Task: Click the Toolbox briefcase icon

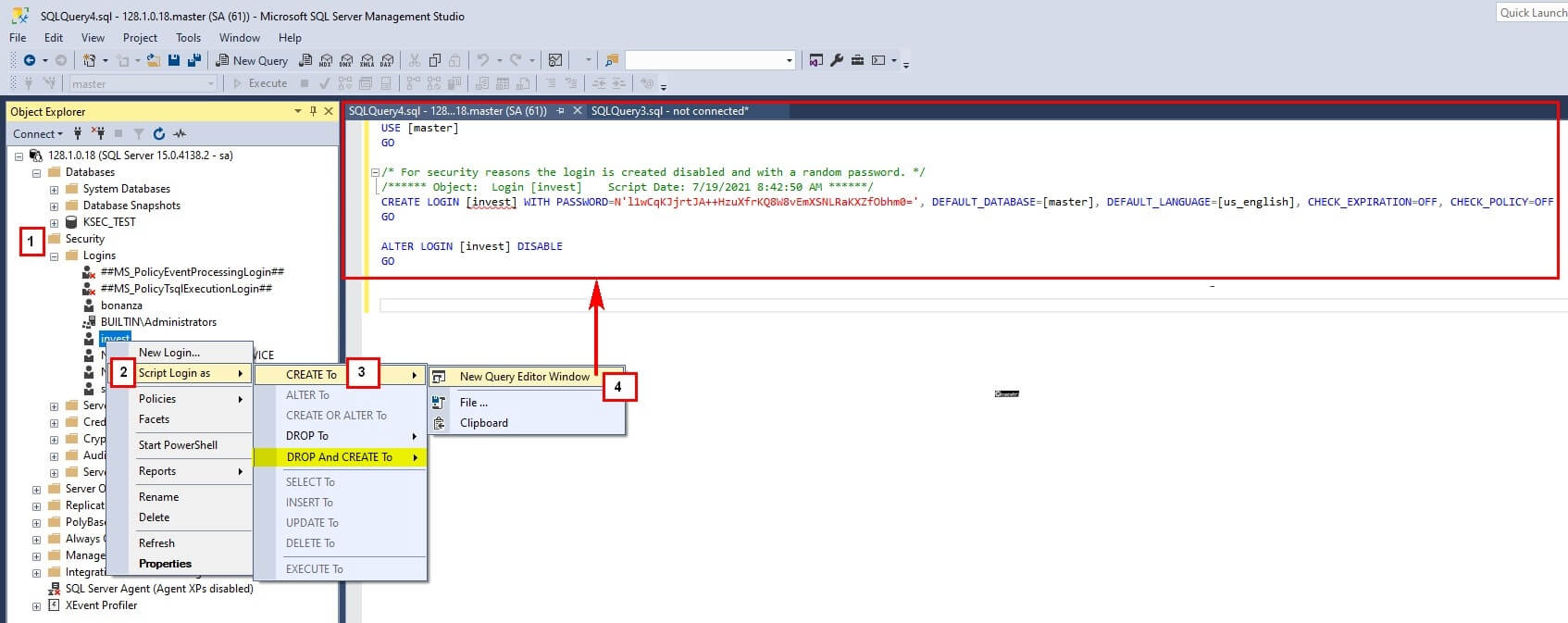Action: tap(857, 60)
